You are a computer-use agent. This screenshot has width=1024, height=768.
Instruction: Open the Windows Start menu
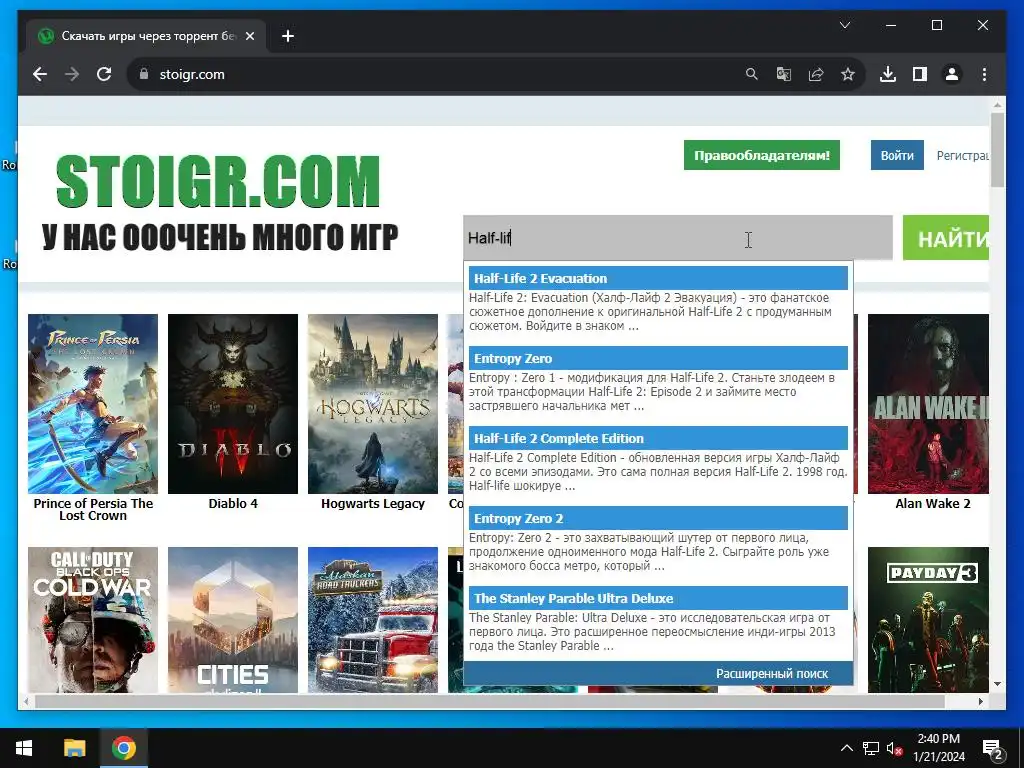tap(24, 748)
